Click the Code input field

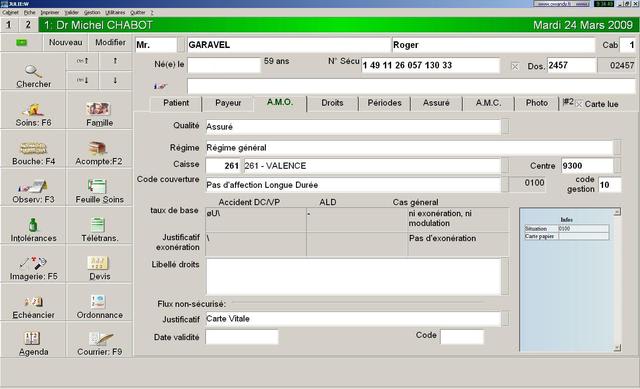(x=462, y=338)
